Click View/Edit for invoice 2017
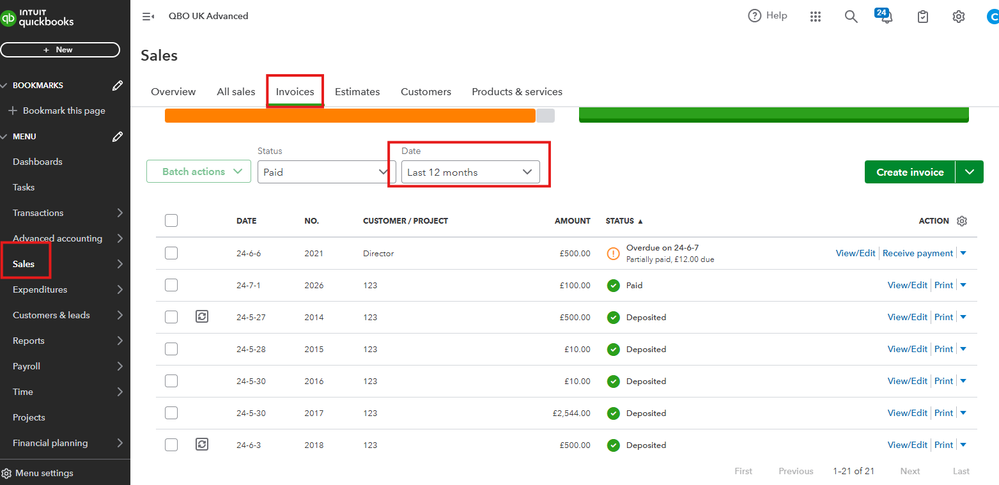 907,412
